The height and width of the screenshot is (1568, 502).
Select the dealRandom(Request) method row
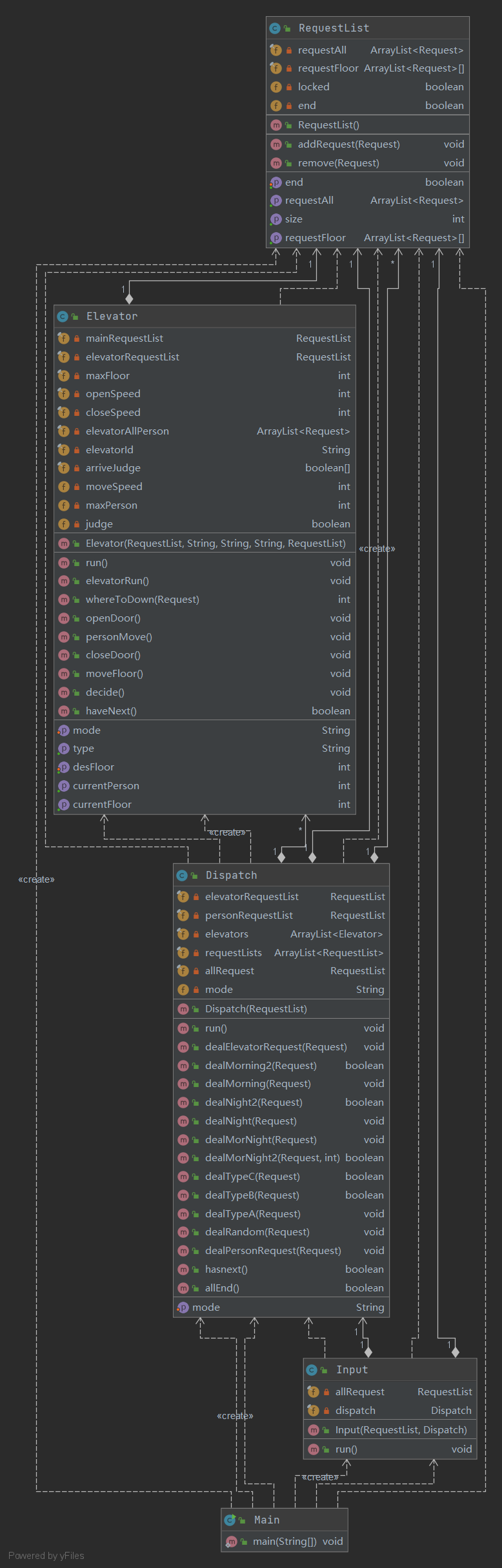point(281,1232)
